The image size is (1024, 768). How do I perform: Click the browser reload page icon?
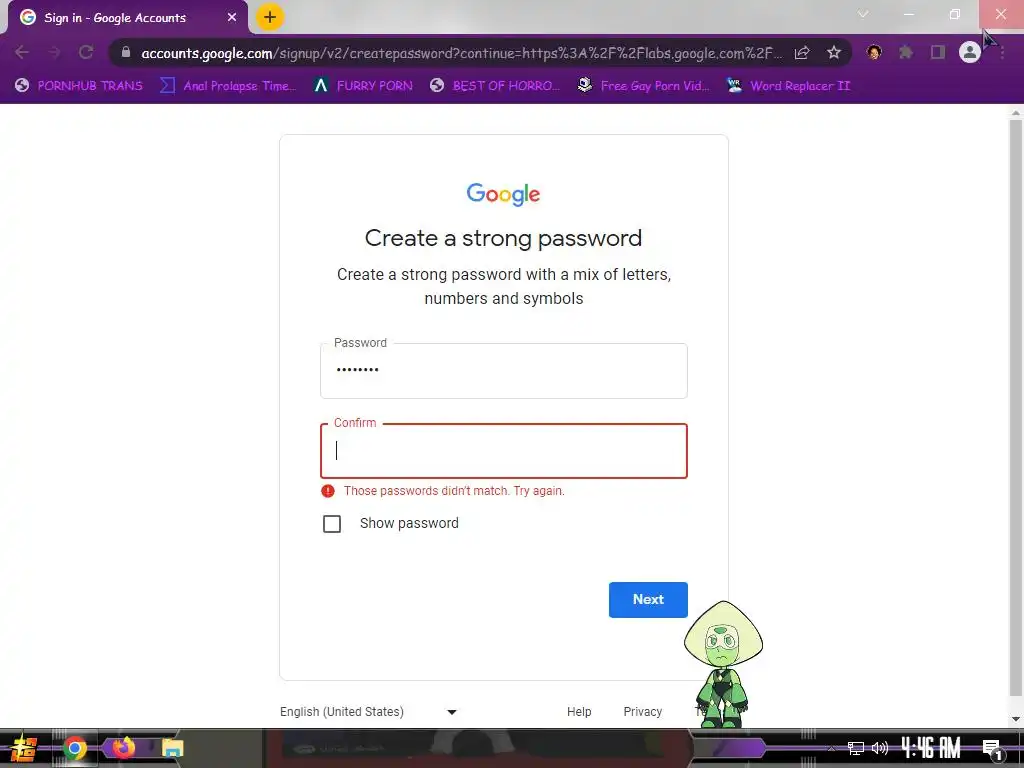pyautogui.click(x=86, y=52)
